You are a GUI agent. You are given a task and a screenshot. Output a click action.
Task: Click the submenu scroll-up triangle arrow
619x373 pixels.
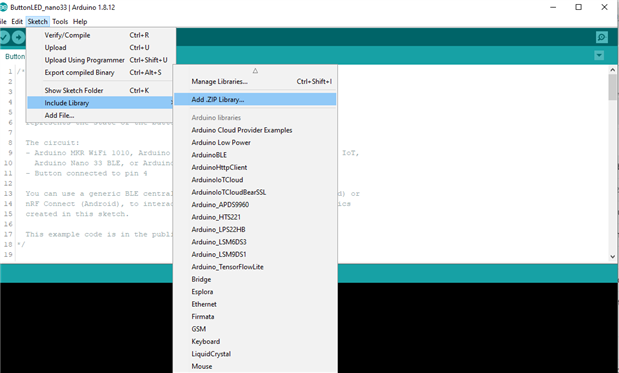point(255,71)
